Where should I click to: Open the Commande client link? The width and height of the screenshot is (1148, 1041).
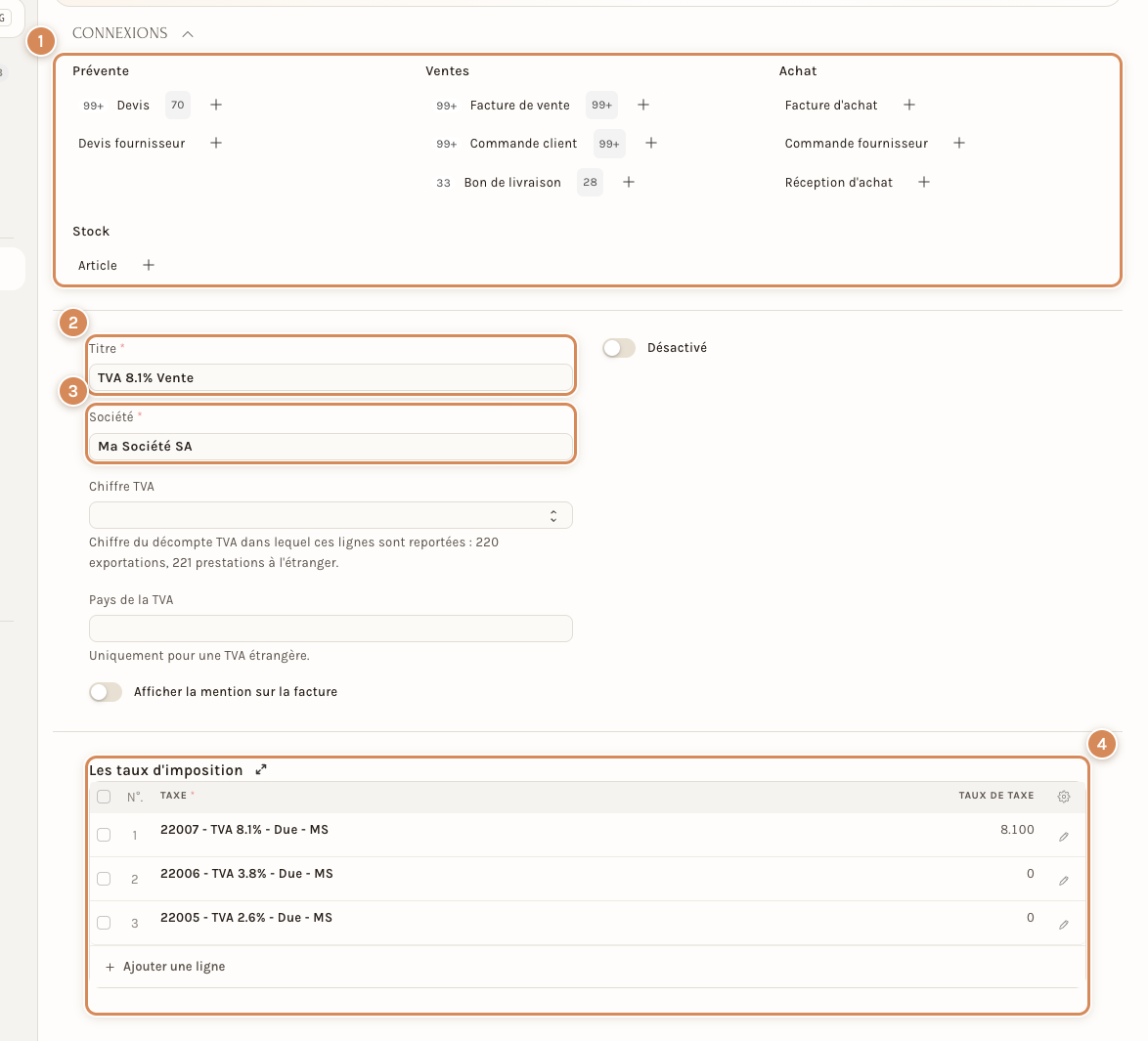pyautogui.click(x=523, y=144)
